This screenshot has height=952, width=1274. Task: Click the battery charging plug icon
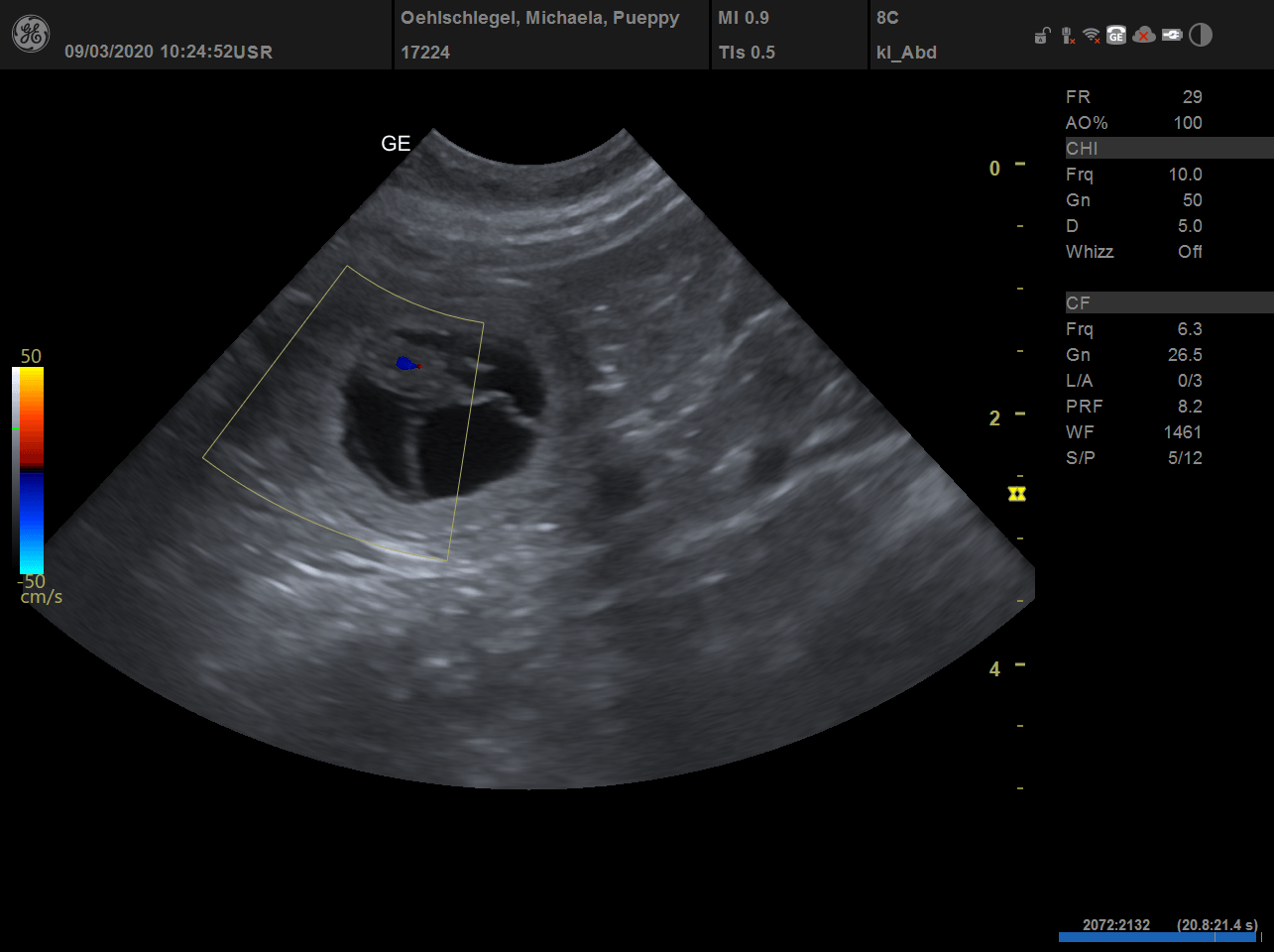(1172, 36)
